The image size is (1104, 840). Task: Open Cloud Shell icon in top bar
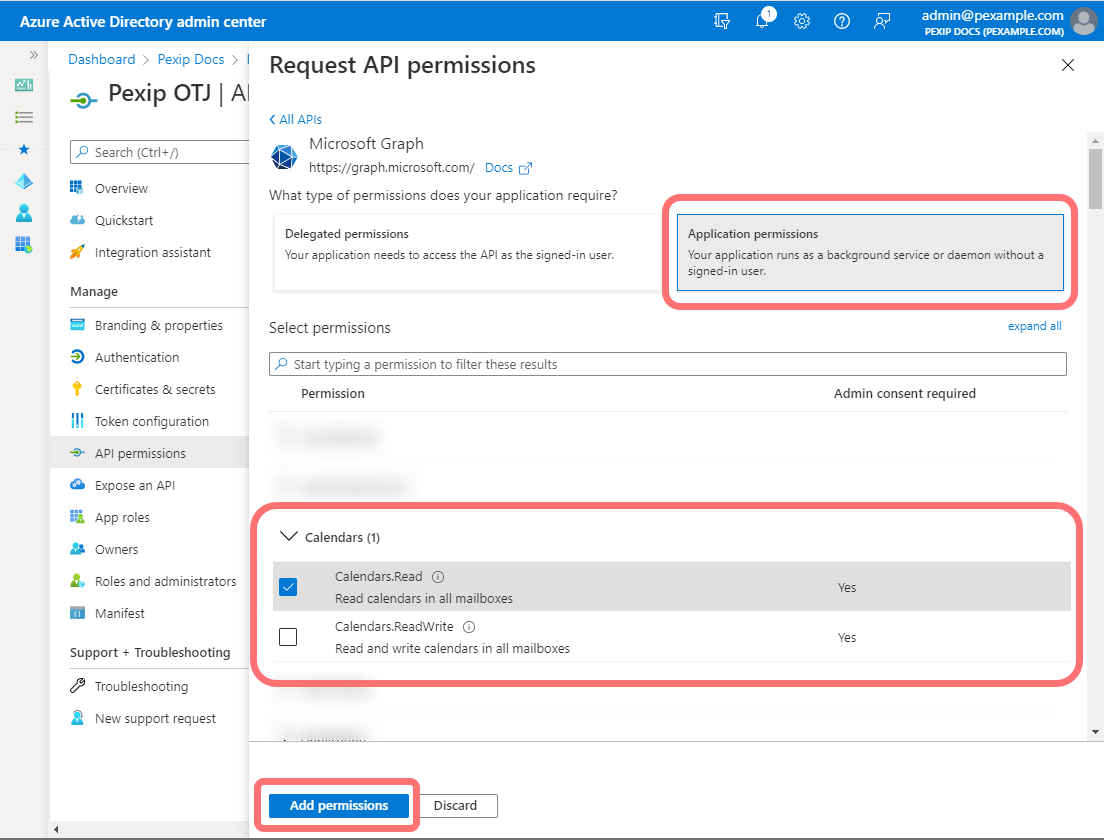(x=722, y=21)
